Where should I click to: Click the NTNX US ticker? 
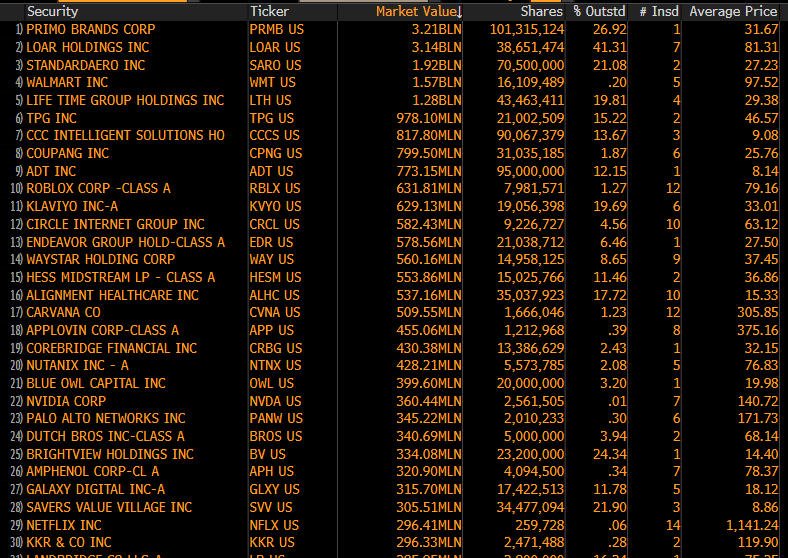pos(275,365)
